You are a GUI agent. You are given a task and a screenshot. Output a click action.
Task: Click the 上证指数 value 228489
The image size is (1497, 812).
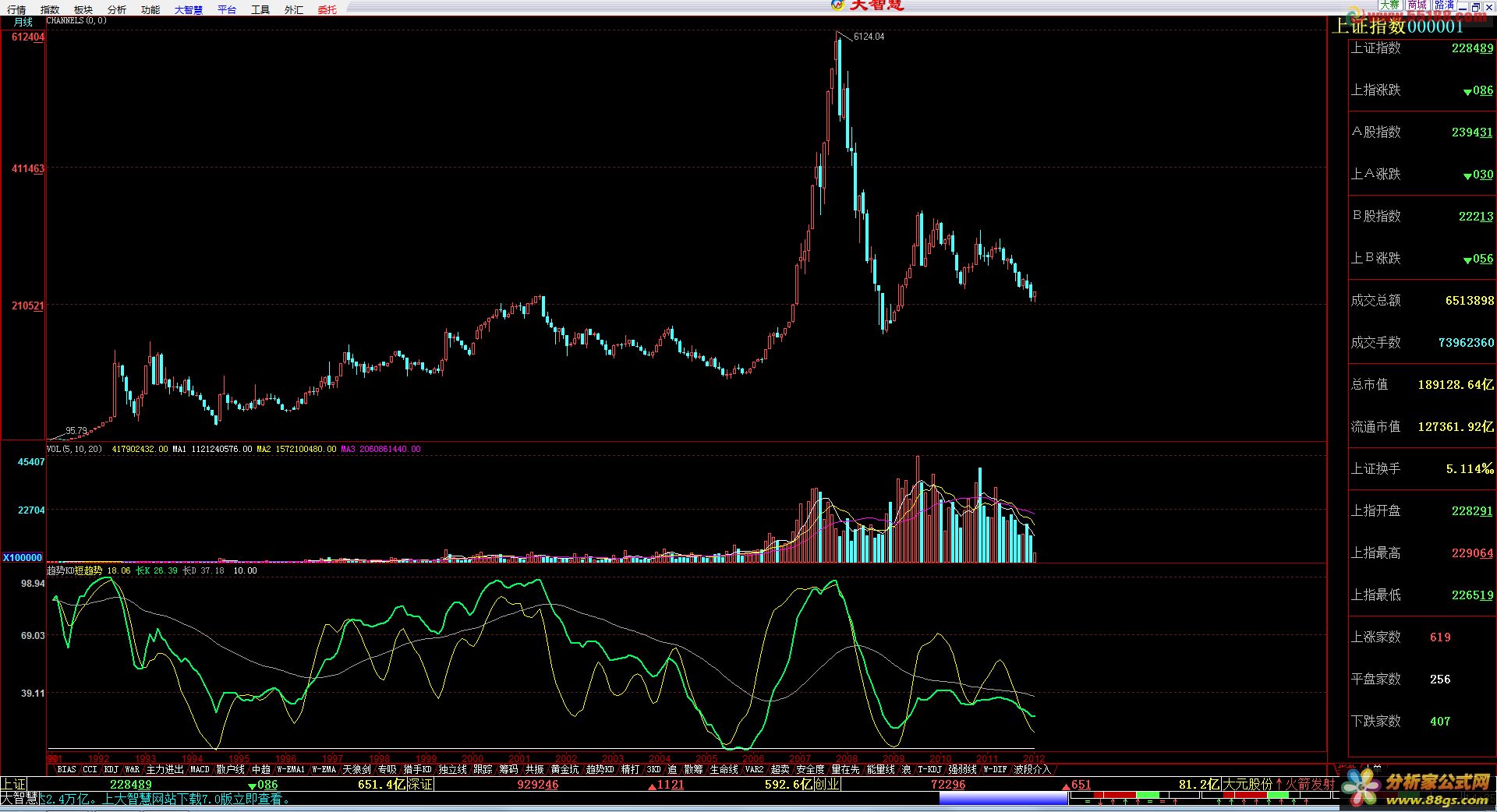click(x=1472, y=48)
